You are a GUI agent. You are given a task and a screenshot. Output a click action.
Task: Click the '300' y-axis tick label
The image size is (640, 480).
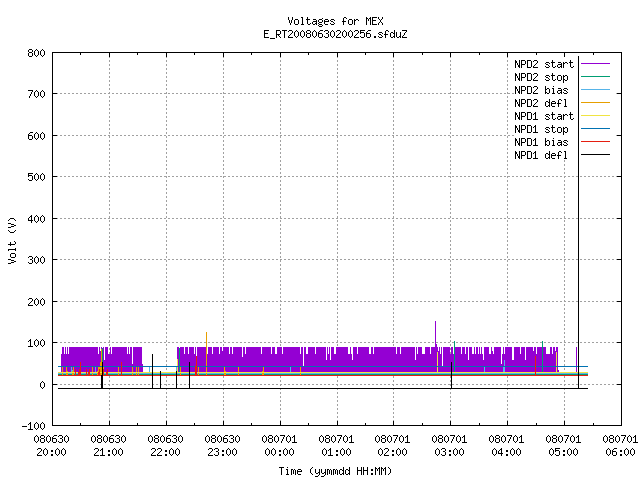click(x=36, y=260)
